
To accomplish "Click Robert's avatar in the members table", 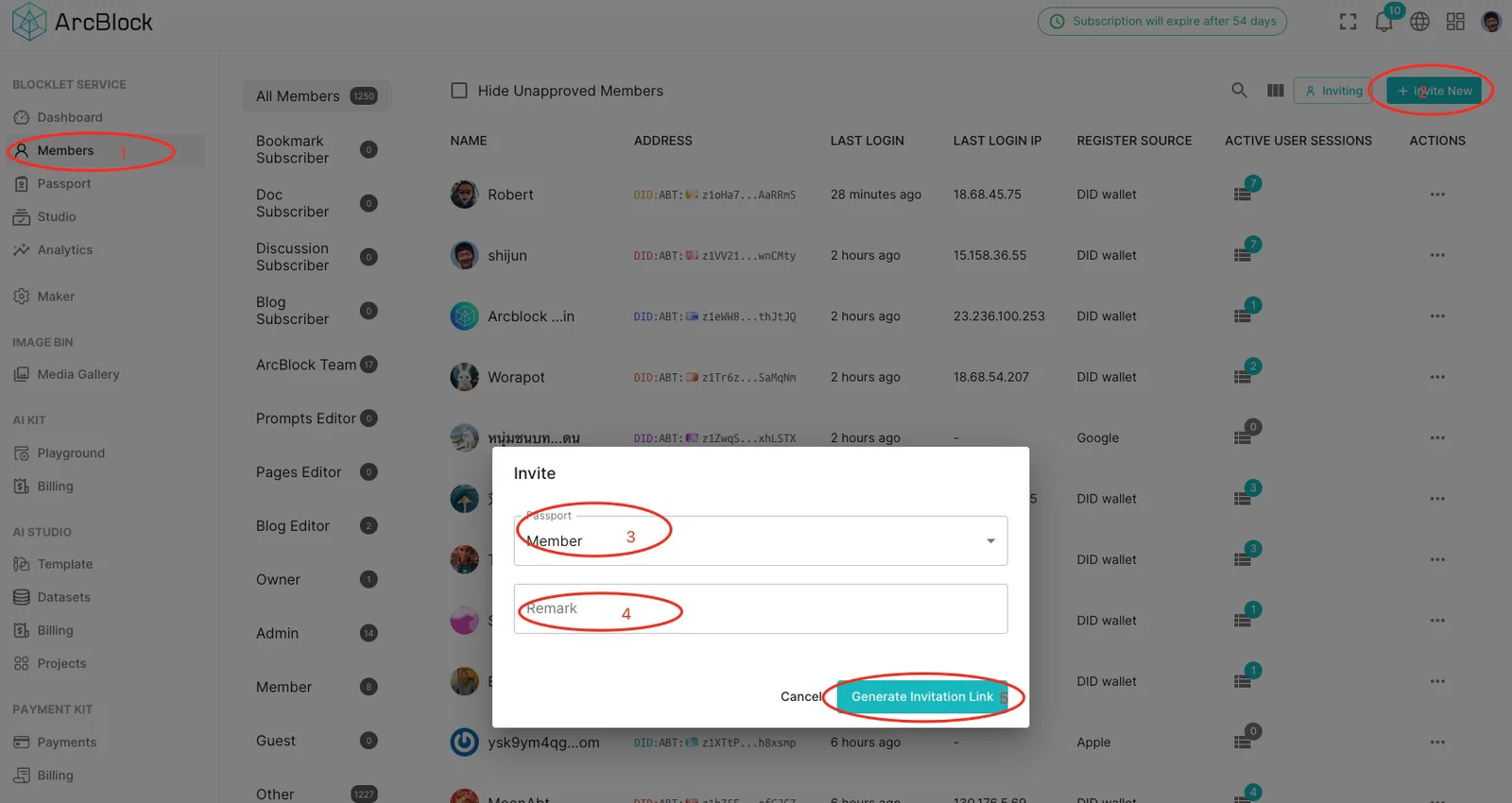I will click(x=464, y=195).
